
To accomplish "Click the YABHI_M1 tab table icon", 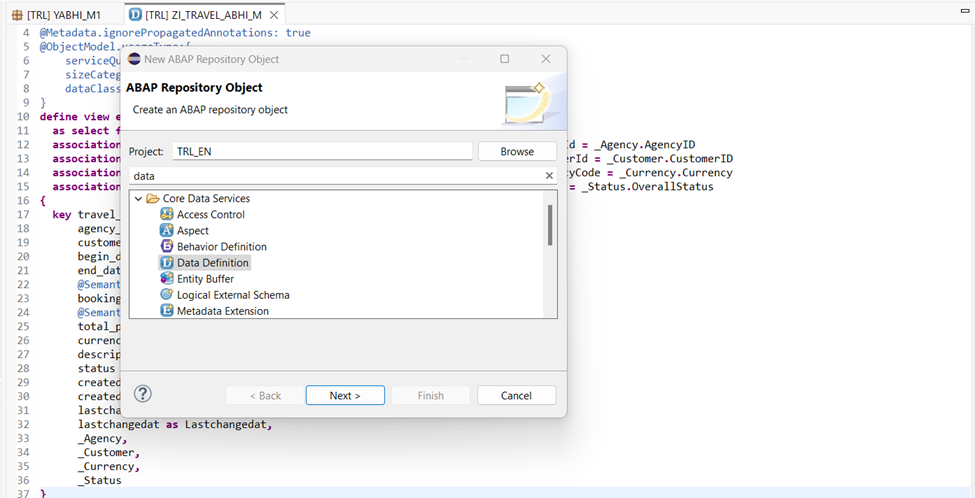I will pyautogui.click(x=17, y=14).
